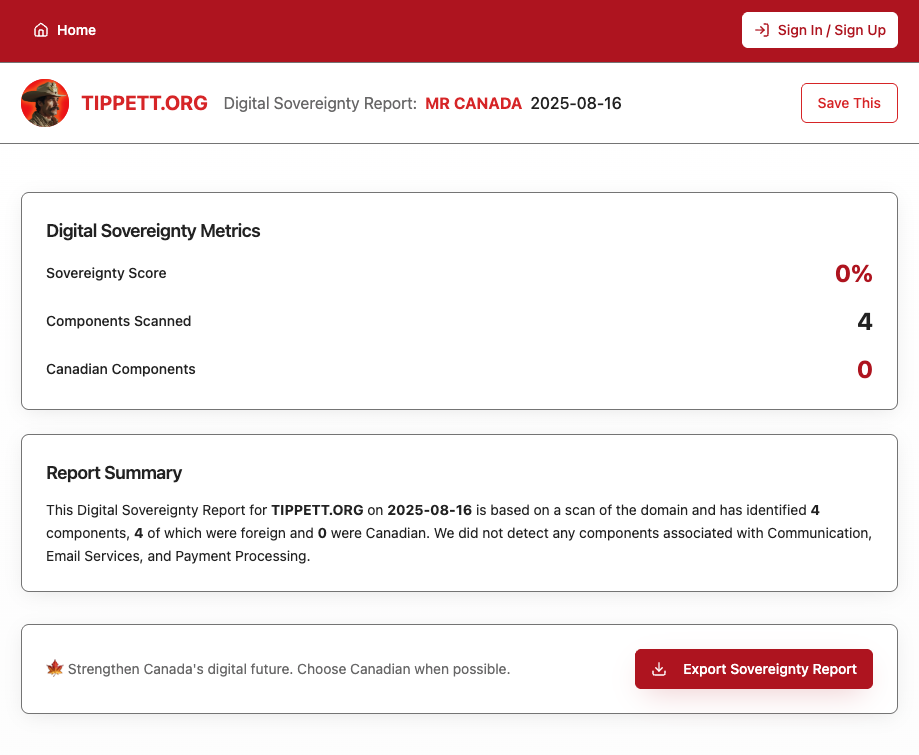Click the report date 2025-08-16 in header
The image size is (919, 755).
(575, 103)
